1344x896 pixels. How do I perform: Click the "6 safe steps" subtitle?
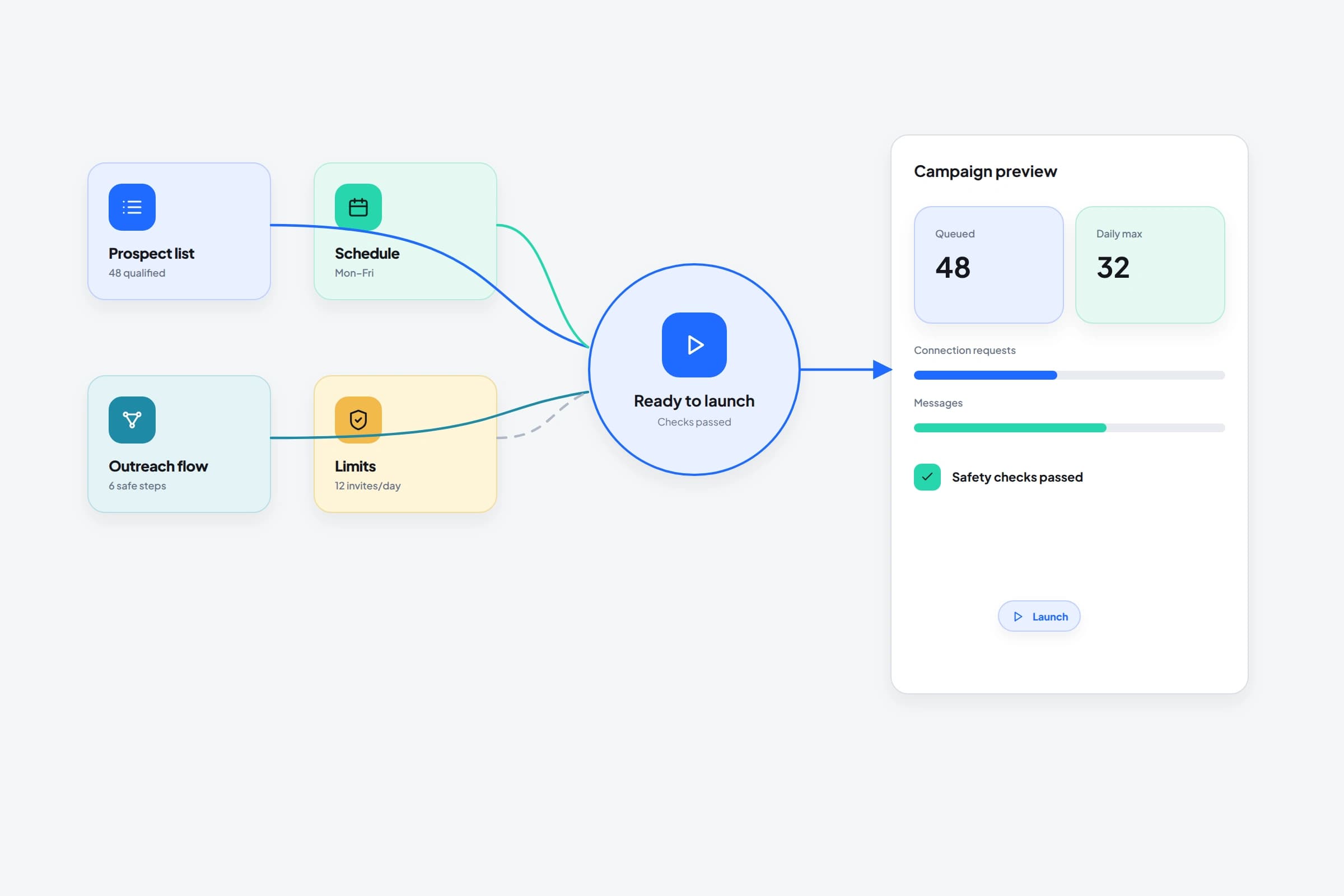point(137,486)
